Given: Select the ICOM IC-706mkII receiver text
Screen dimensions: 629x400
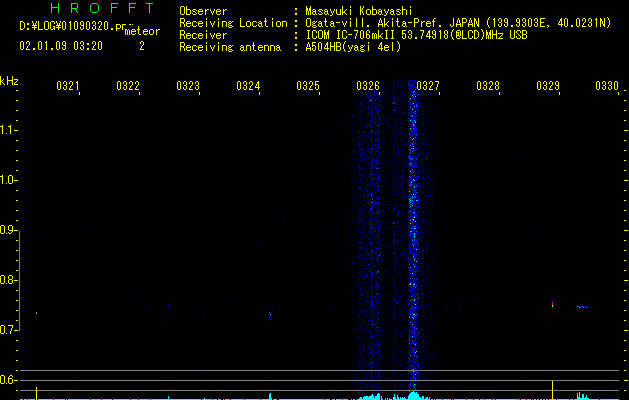Looking at the screenshot, I should click(416, 35).
